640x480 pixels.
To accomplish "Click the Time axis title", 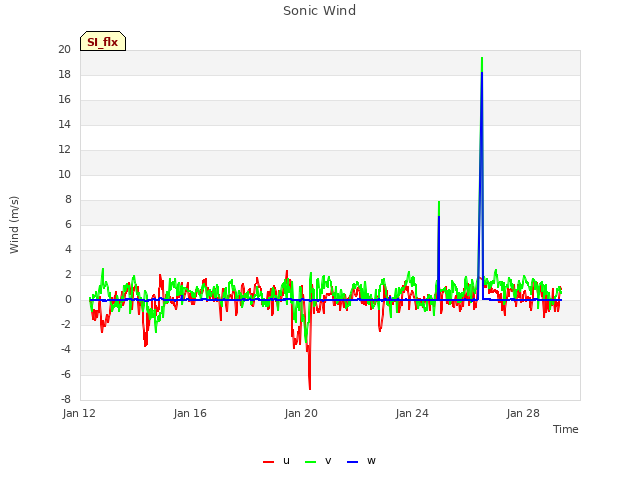I will tap(566, 429).
